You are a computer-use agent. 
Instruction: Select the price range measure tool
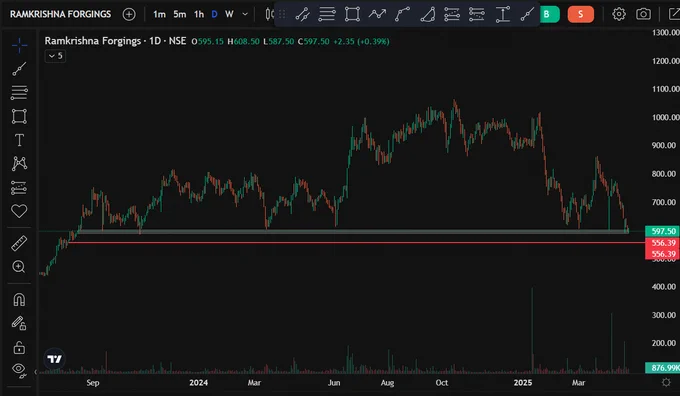tap(502, 14)
